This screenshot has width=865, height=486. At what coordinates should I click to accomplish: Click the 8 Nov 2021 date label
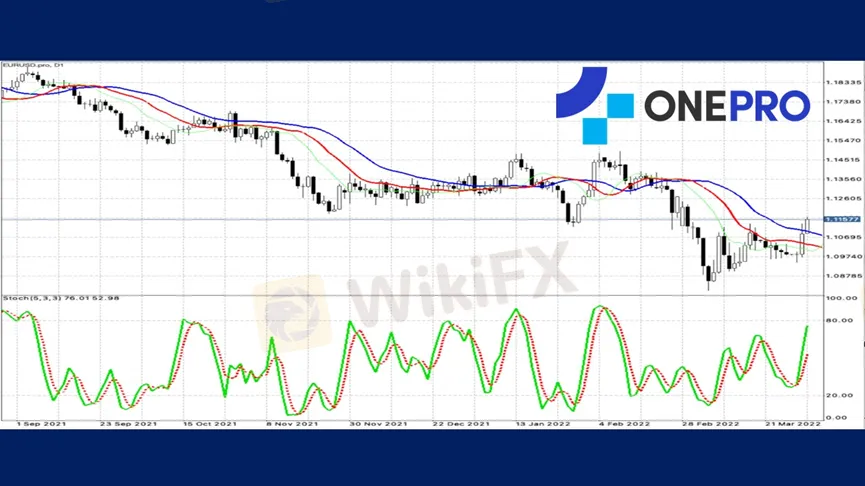292,424
